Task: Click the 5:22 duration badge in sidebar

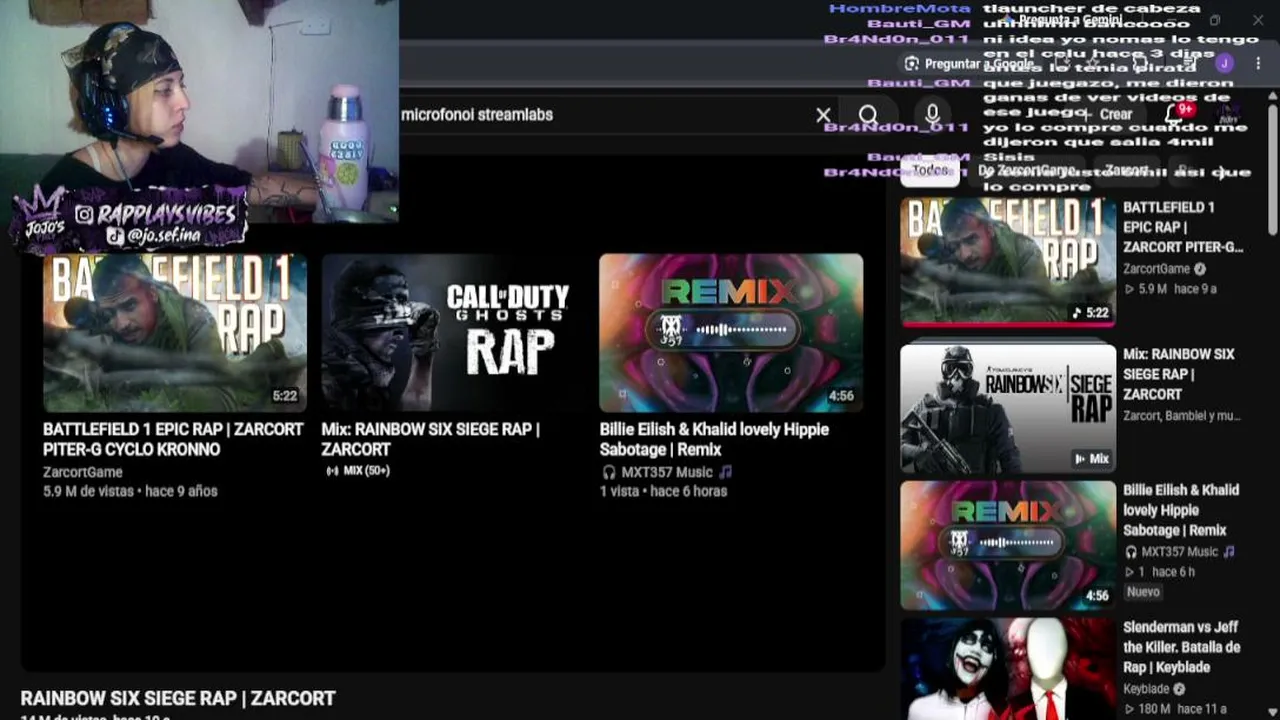Action: pos(1090,313)
